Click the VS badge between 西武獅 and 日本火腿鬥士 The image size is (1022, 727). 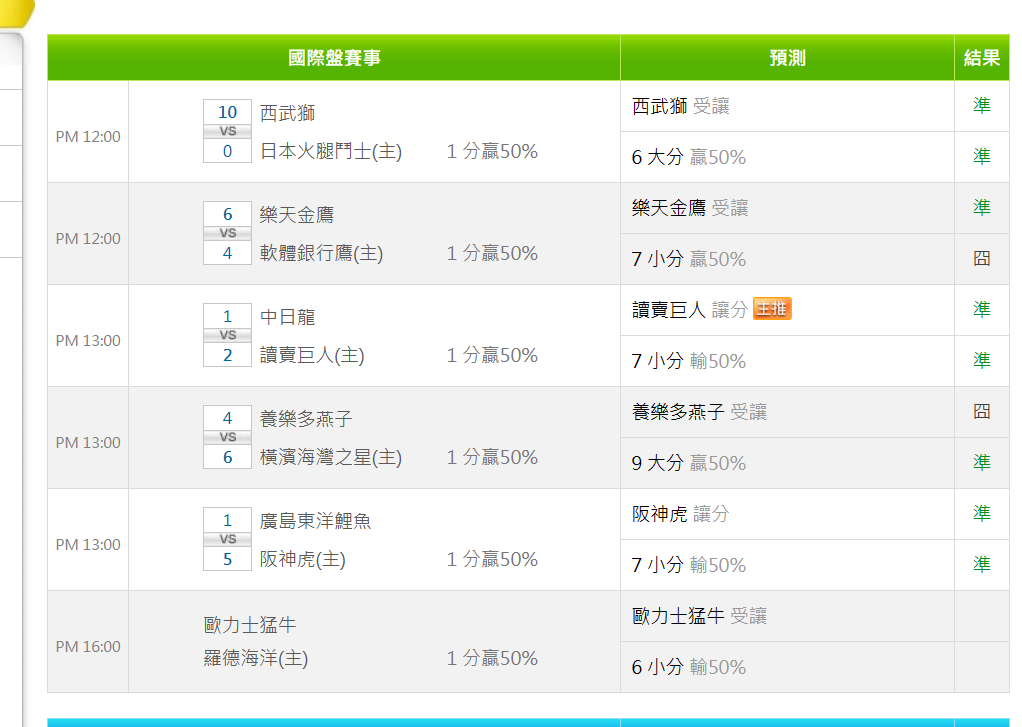coord(227,131)
